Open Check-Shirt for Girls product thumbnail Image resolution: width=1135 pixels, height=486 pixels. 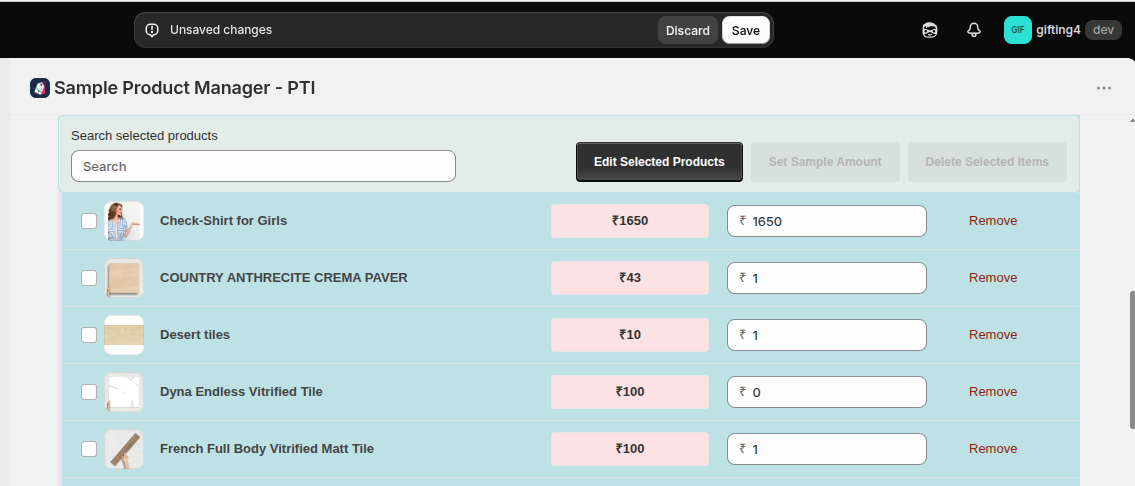124,221
